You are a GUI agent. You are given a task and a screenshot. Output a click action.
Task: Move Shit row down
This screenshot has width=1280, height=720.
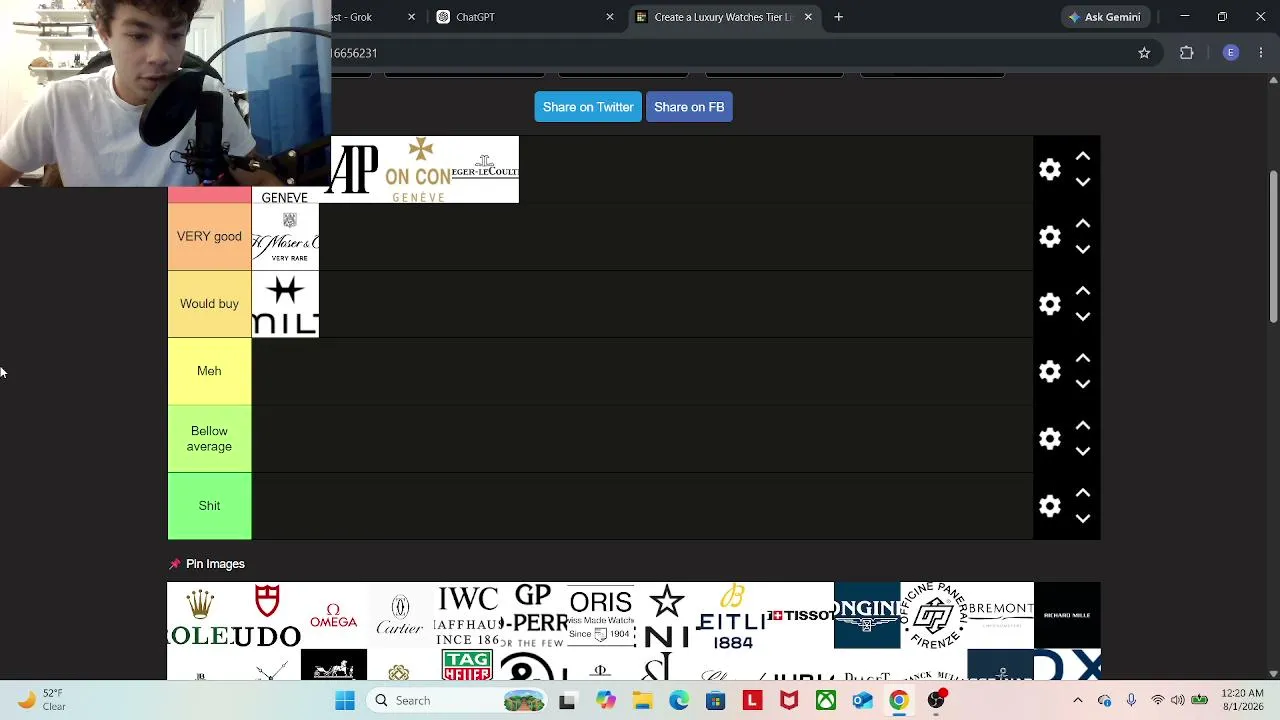click(1083, 518)
